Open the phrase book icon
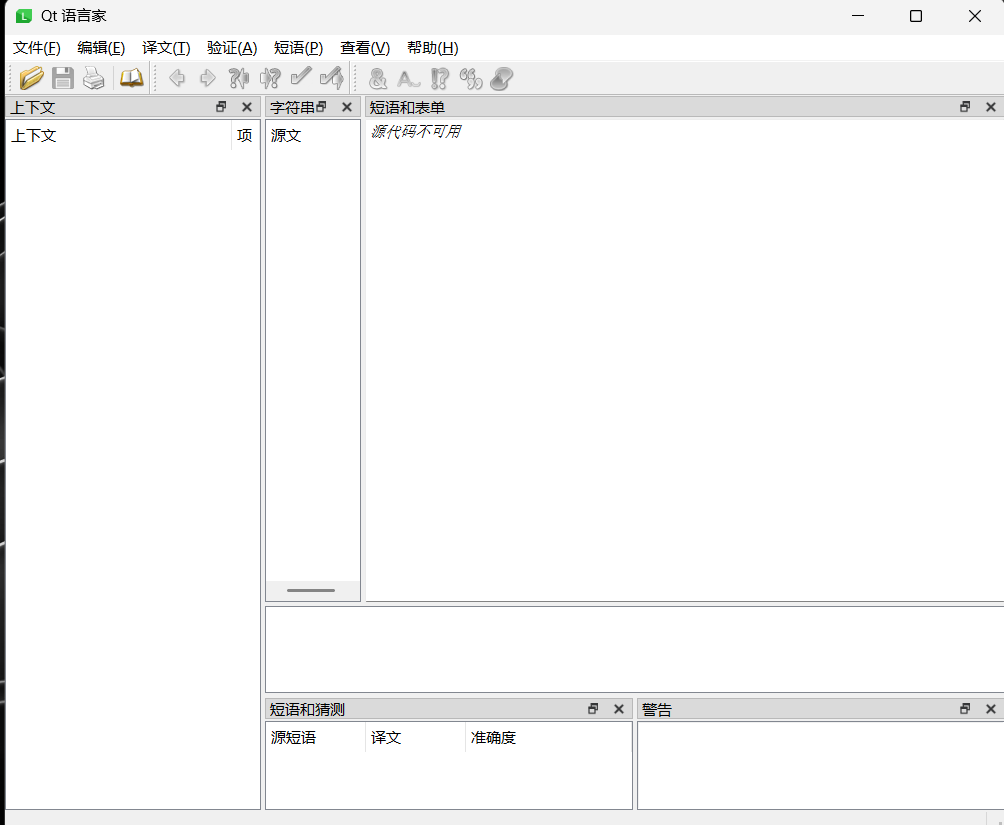 [x=131, y=78]
